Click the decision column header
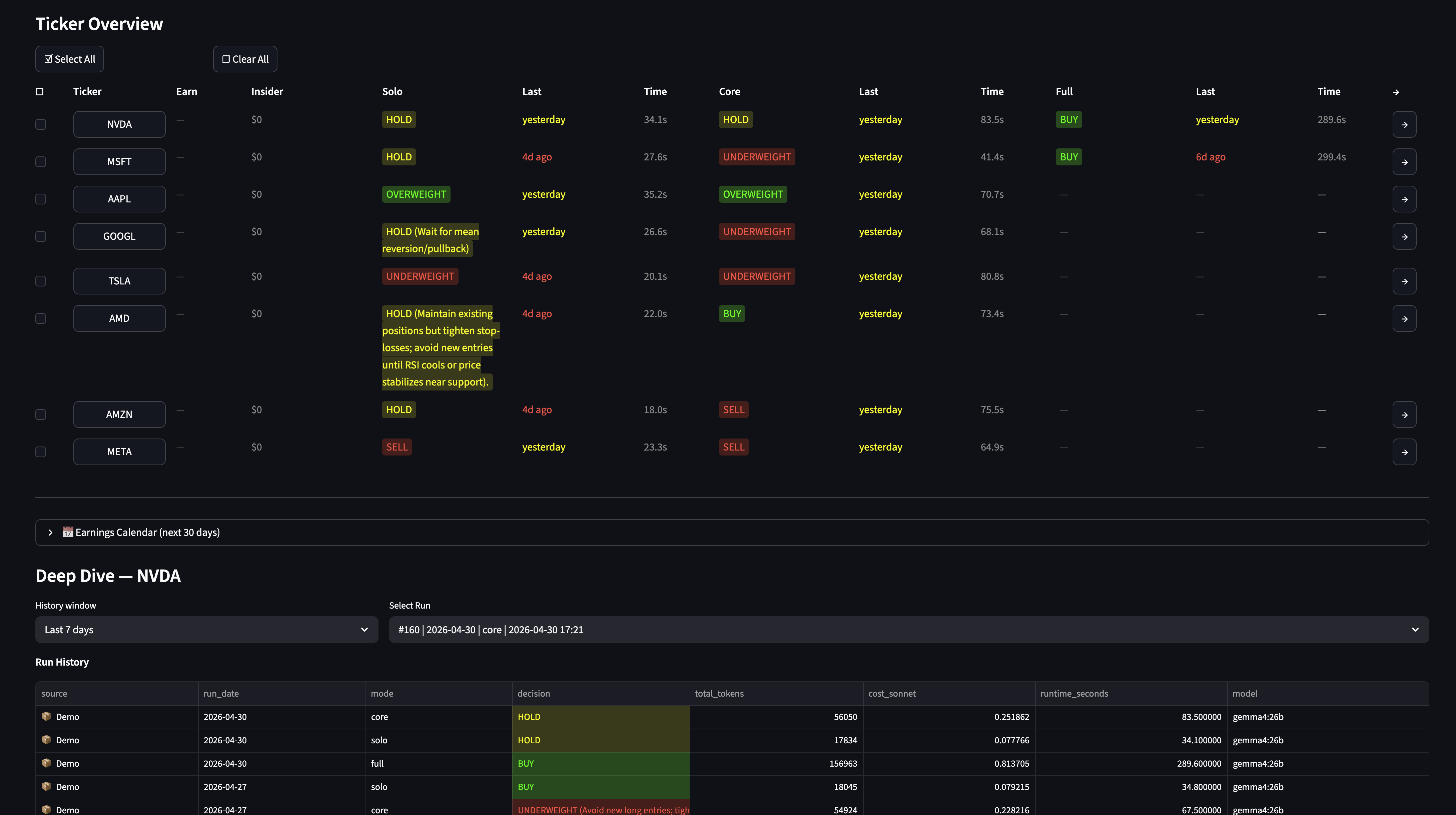This screenshot has width=1456, height=815. pos(601,694)
